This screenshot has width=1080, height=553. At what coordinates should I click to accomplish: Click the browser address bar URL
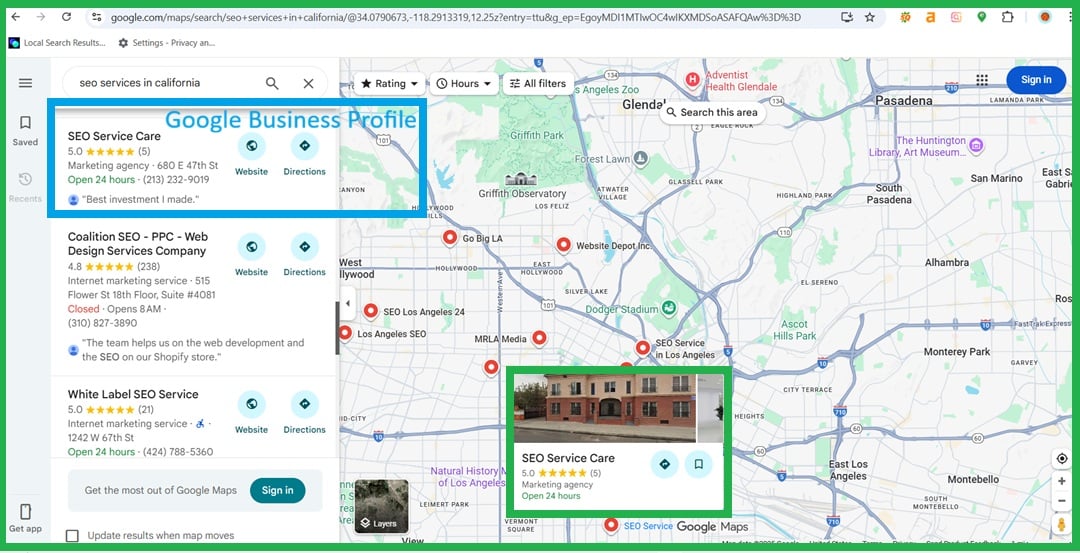click(455, 17)
